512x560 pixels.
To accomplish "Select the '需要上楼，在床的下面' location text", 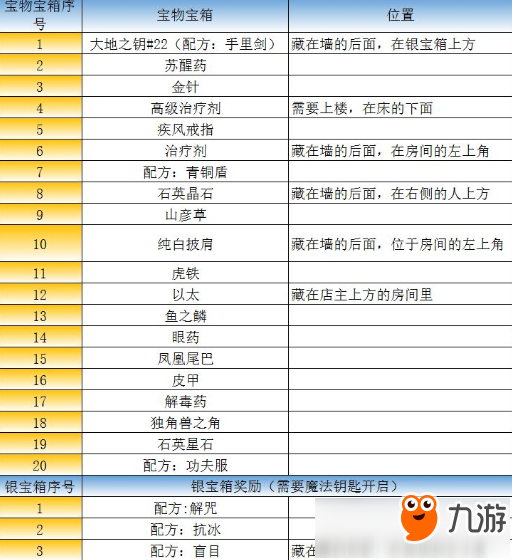I will click(362, 108).
